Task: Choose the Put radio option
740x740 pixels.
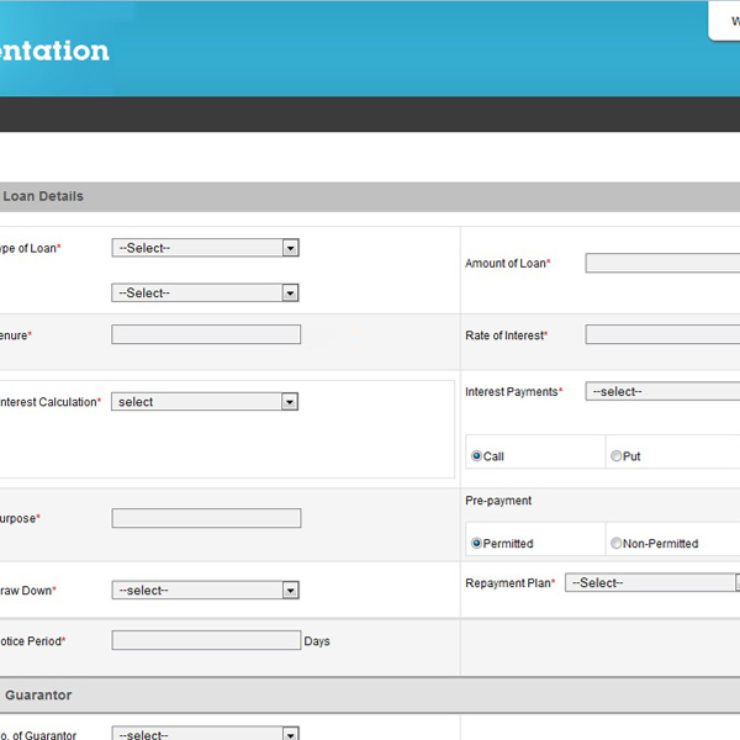Action: coord(616,456)
